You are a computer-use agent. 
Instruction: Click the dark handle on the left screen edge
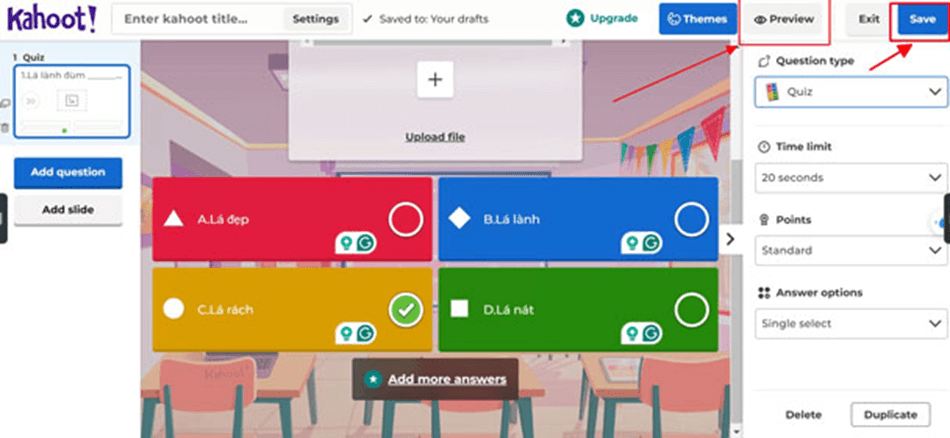point(3,218)
